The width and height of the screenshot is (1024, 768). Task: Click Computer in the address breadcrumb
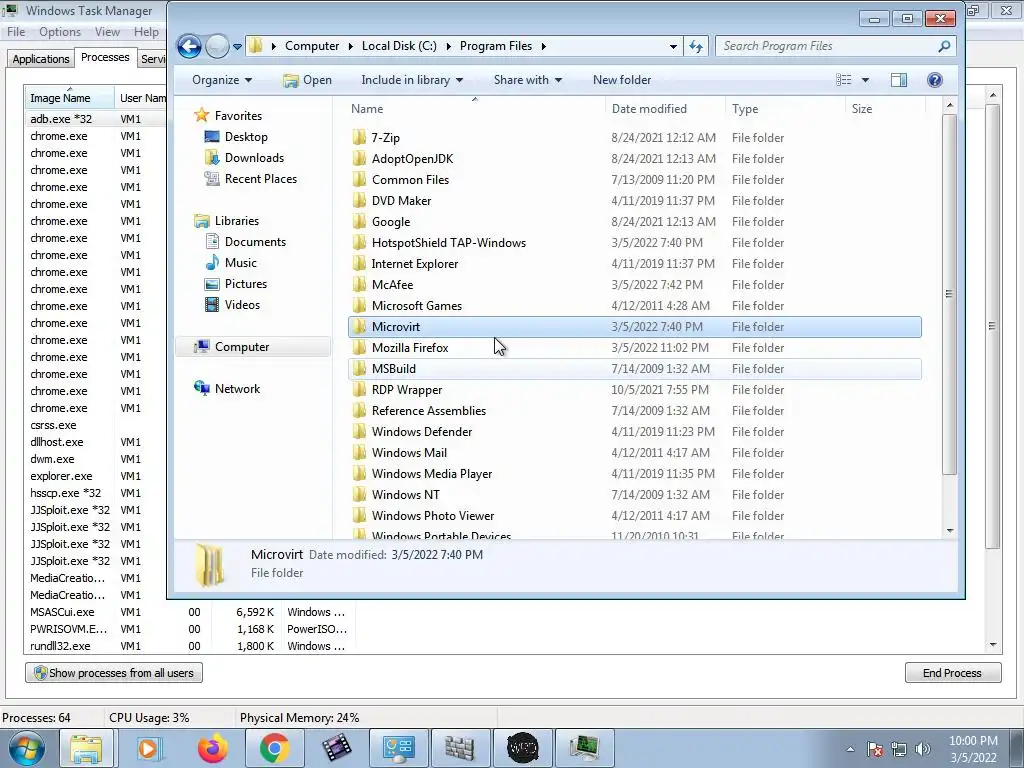tap(312, 46)
